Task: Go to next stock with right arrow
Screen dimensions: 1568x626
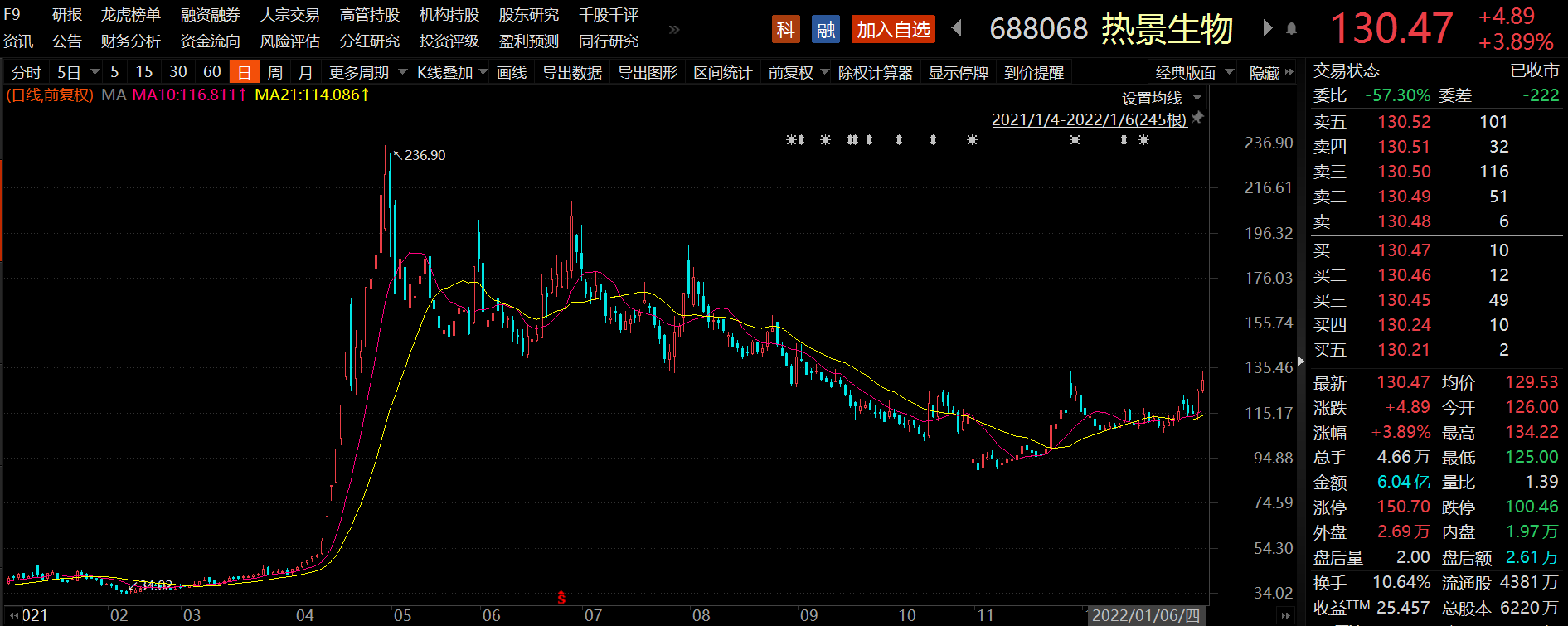Action: coord(1267,29)
